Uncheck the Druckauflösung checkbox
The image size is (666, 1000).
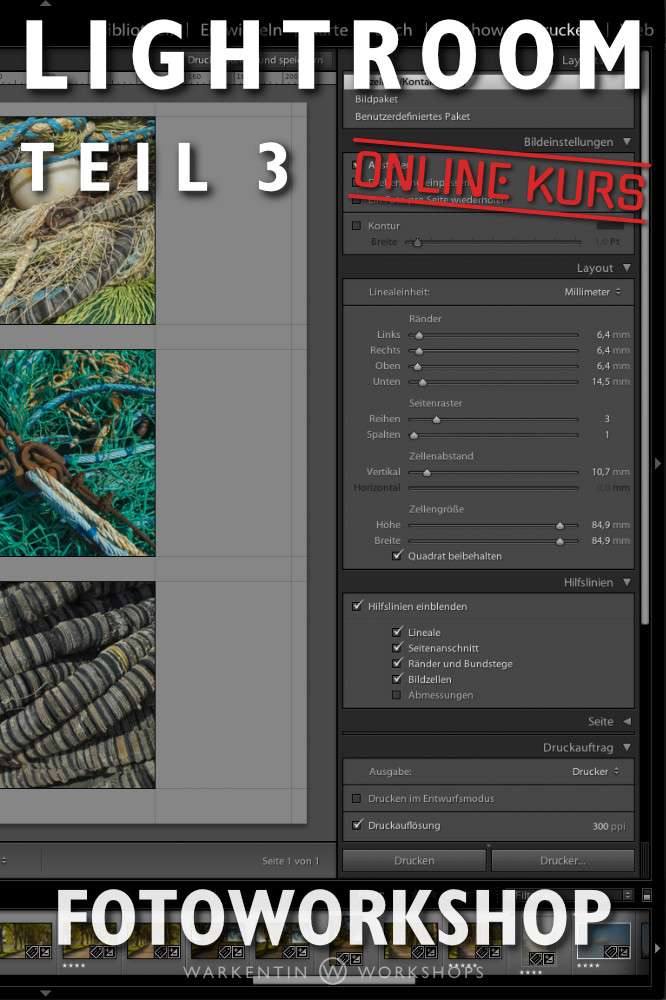pos(357,825)
